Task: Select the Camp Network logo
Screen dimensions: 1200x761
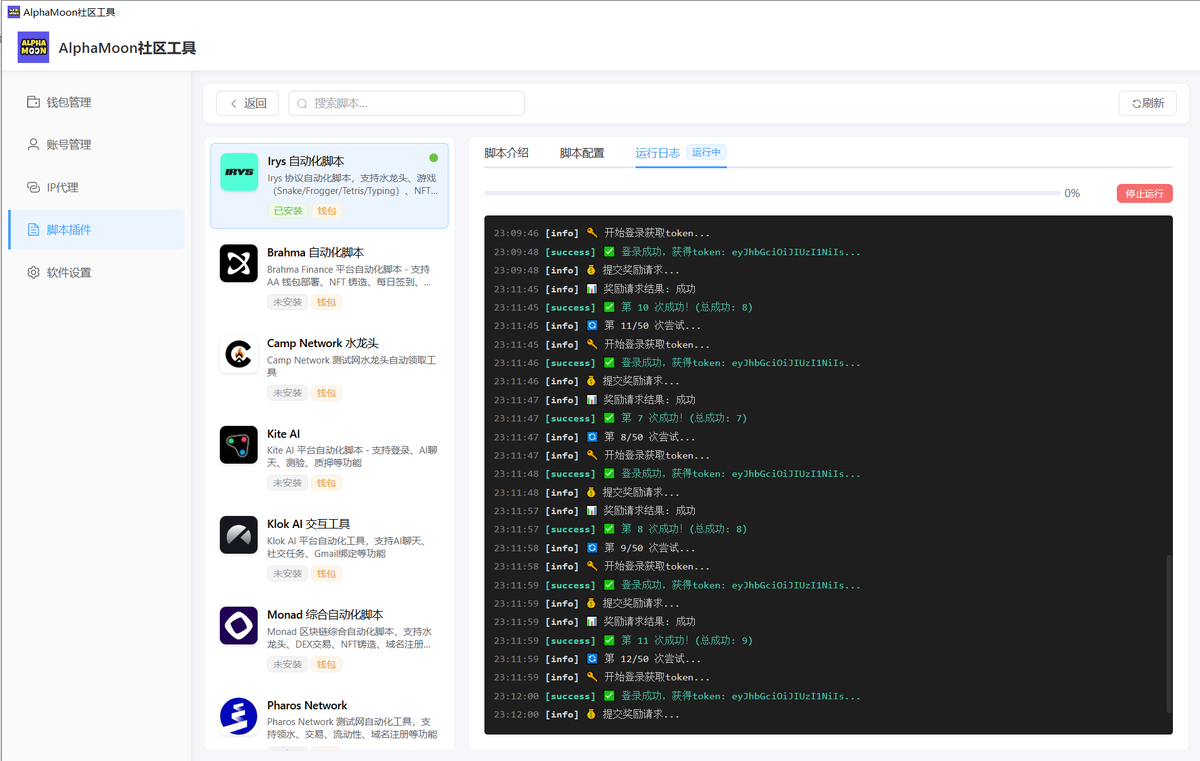Action: point(239,354)
